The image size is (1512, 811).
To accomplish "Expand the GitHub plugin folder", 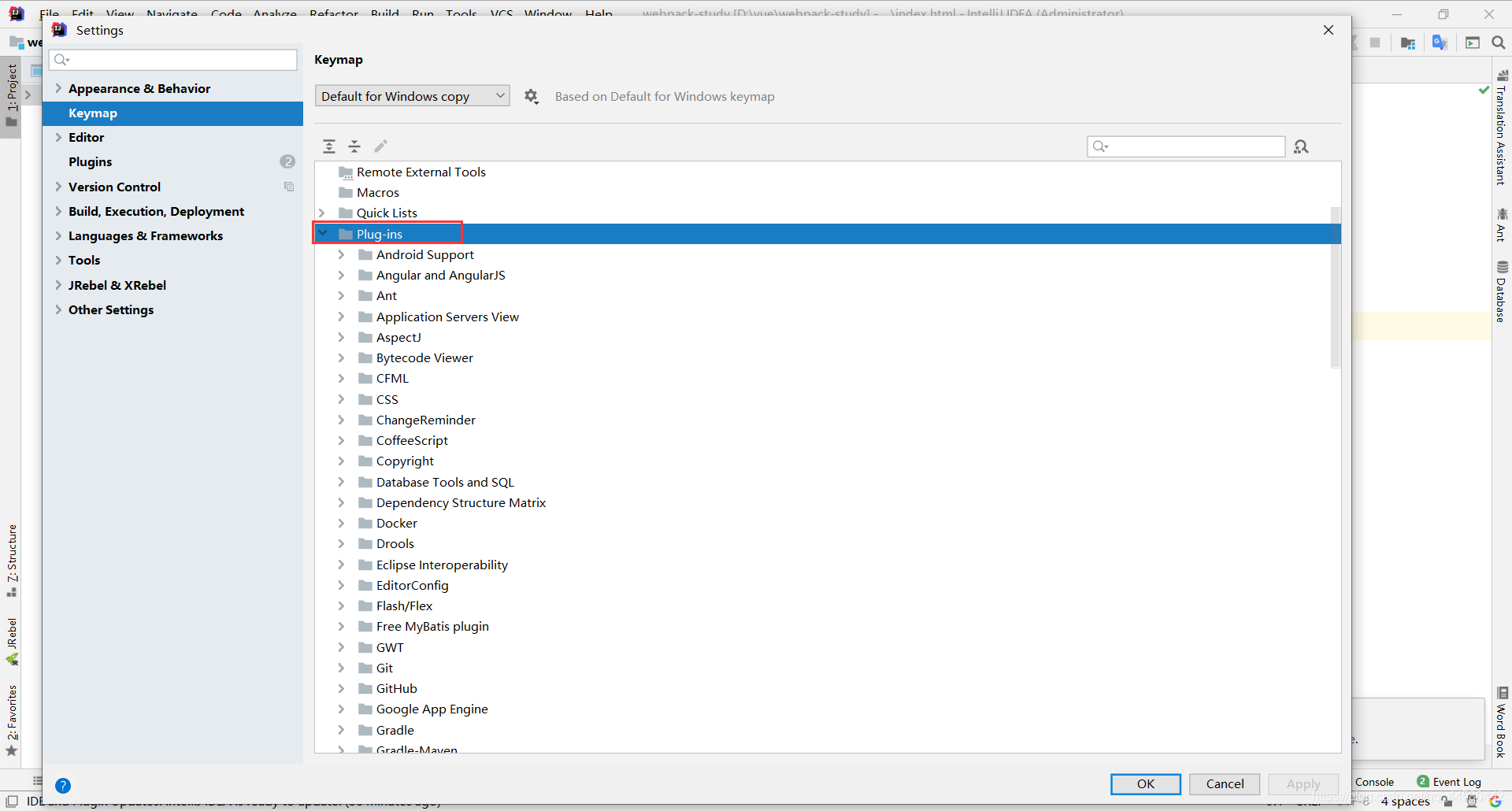I will 341,688.
